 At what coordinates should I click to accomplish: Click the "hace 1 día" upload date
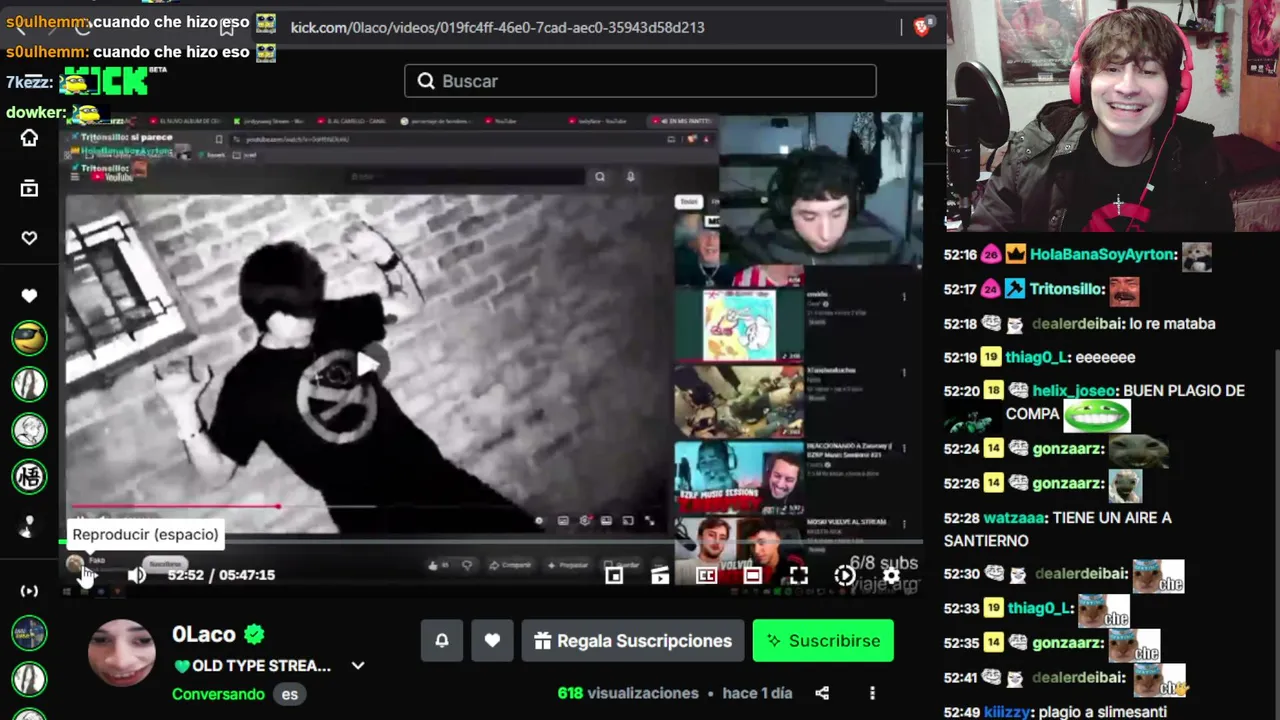pos(757,693)
